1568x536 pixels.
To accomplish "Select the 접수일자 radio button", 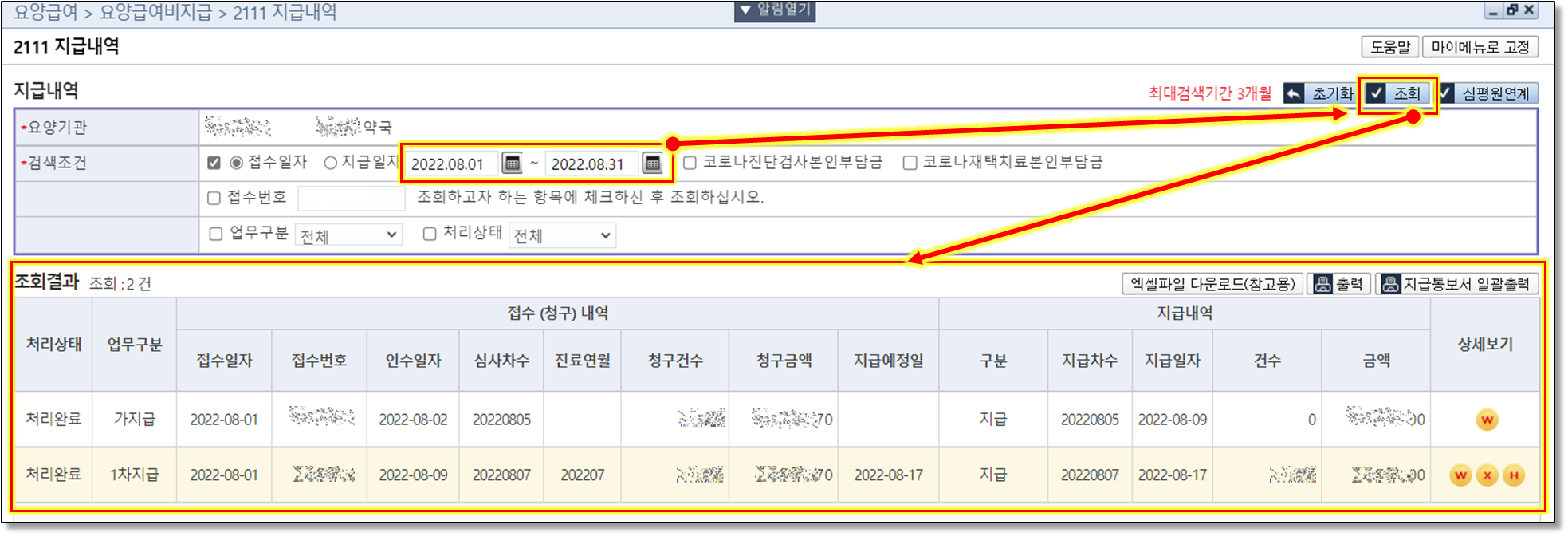I will pyautogui.click(x=236, y=163).
